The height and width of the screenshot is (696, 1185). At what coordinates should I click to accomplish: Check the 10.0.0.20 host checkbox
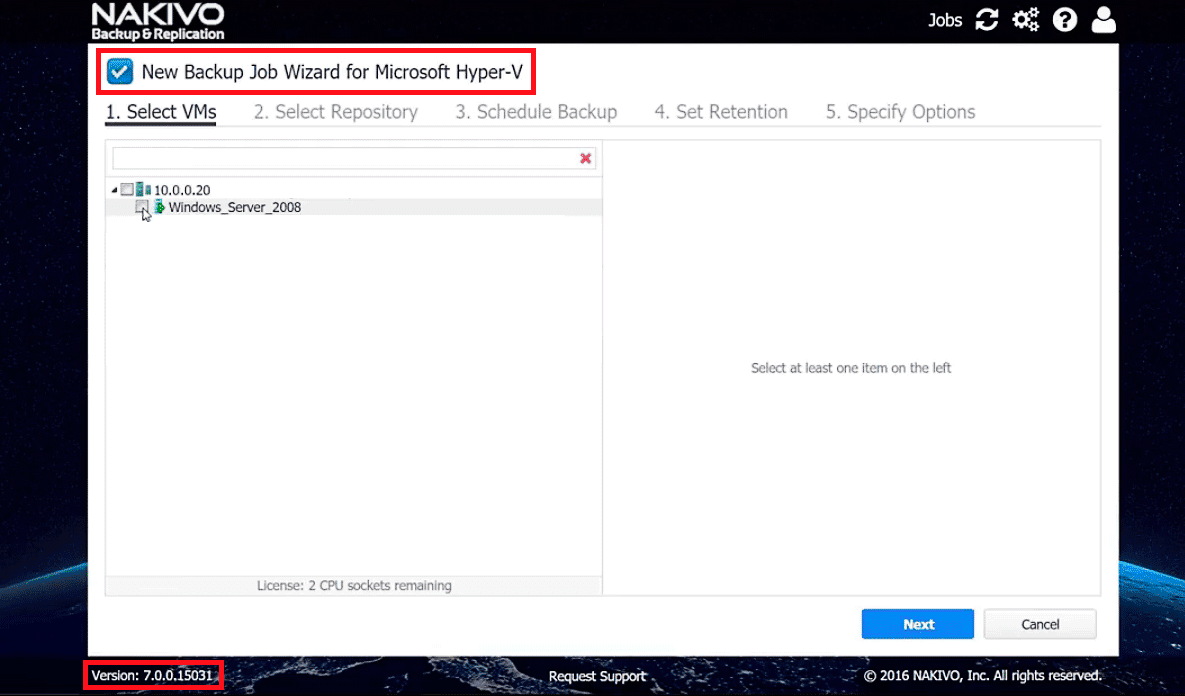pos(127,189)
